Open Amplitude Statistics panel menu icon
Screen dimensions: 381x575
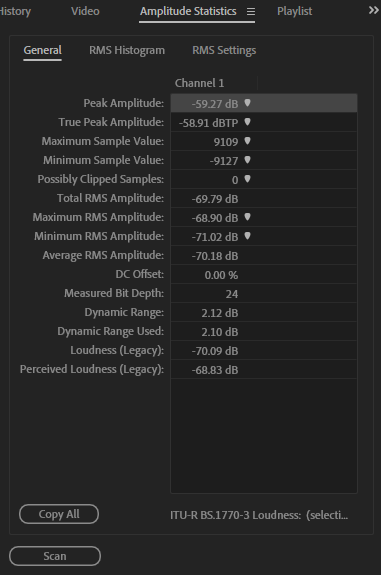click(x=251, y=12)
